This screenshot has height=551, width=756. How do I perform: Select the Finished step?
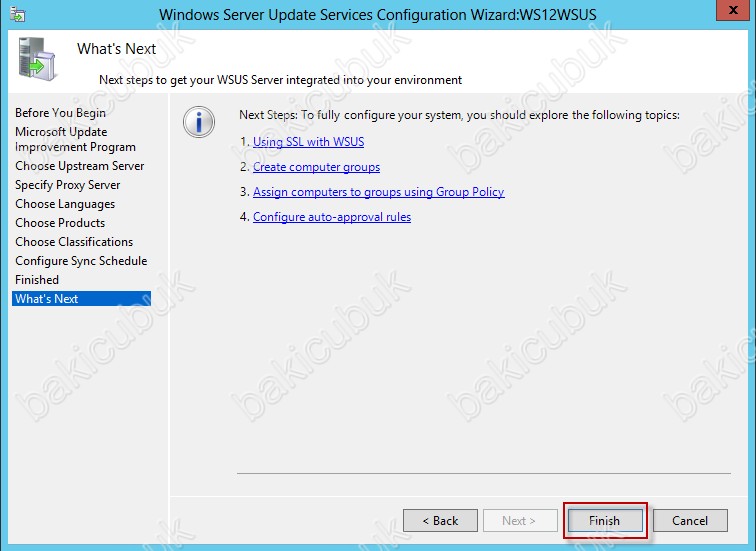click(x=37, y=280)
